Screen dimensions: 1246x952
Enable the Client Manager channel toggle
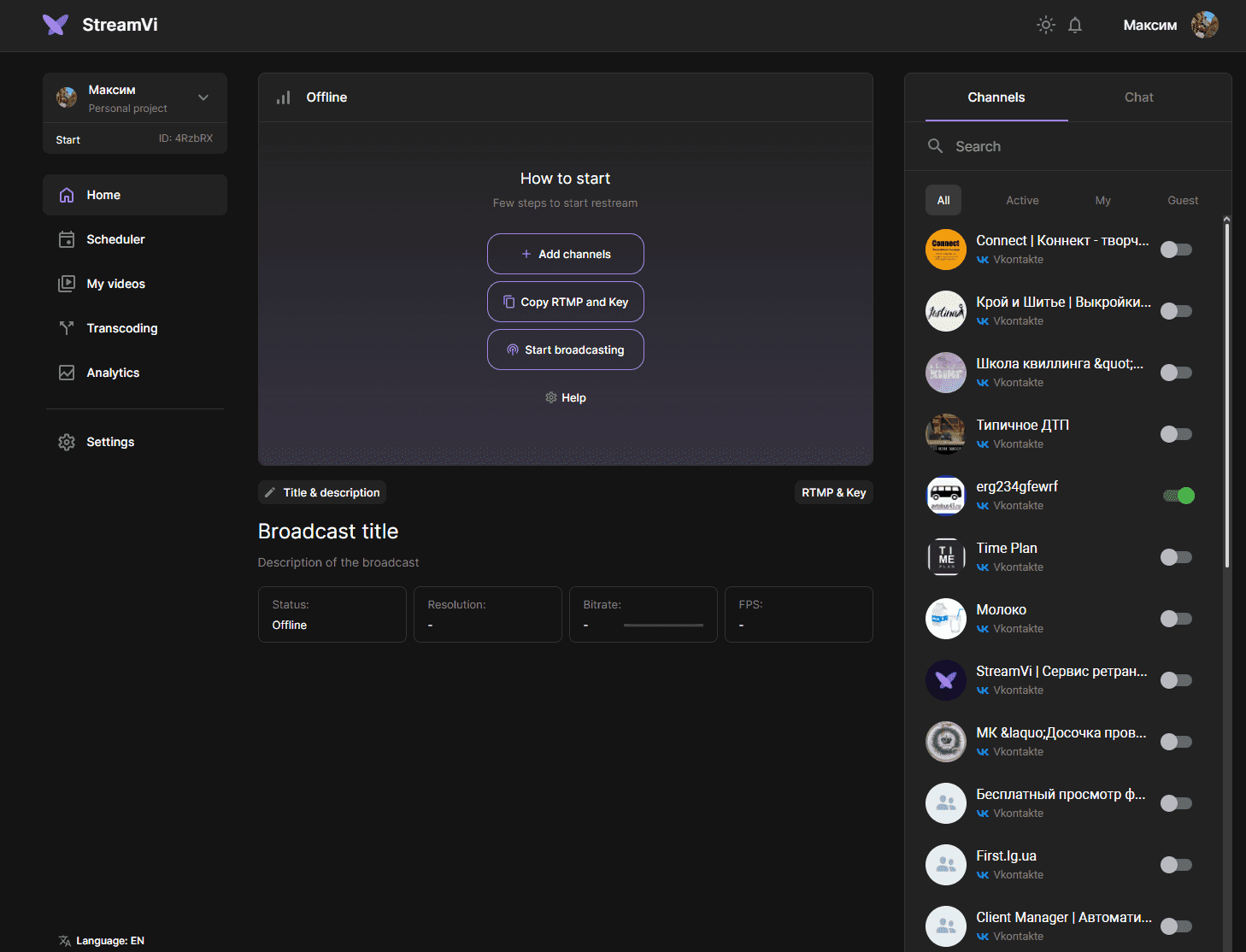1176,926
